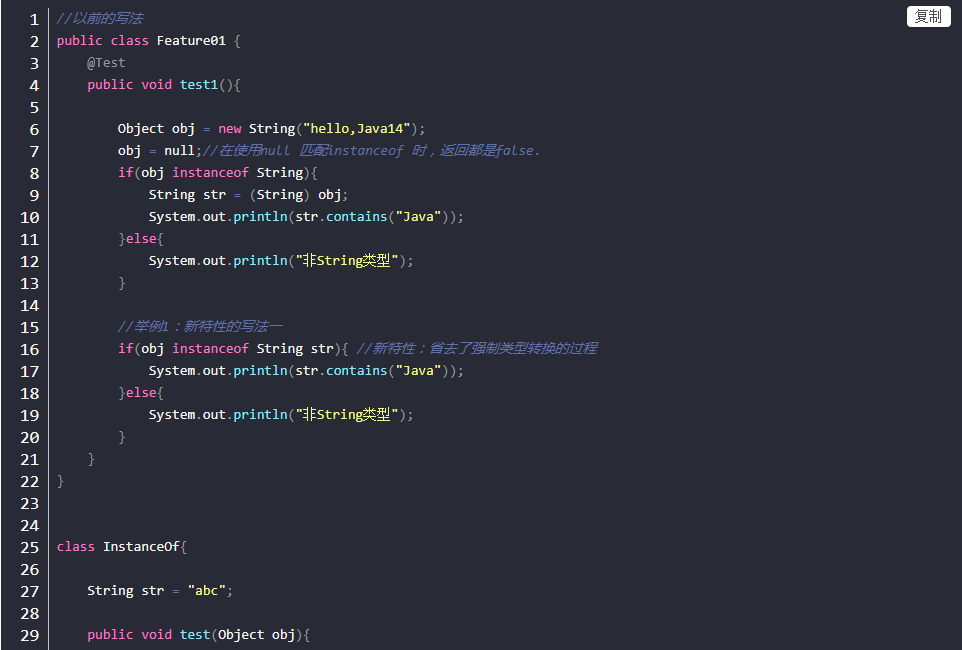Click 'println' on line 17
Image resolution: width=962 pixels, height=650 pixels.
[260, 371]
